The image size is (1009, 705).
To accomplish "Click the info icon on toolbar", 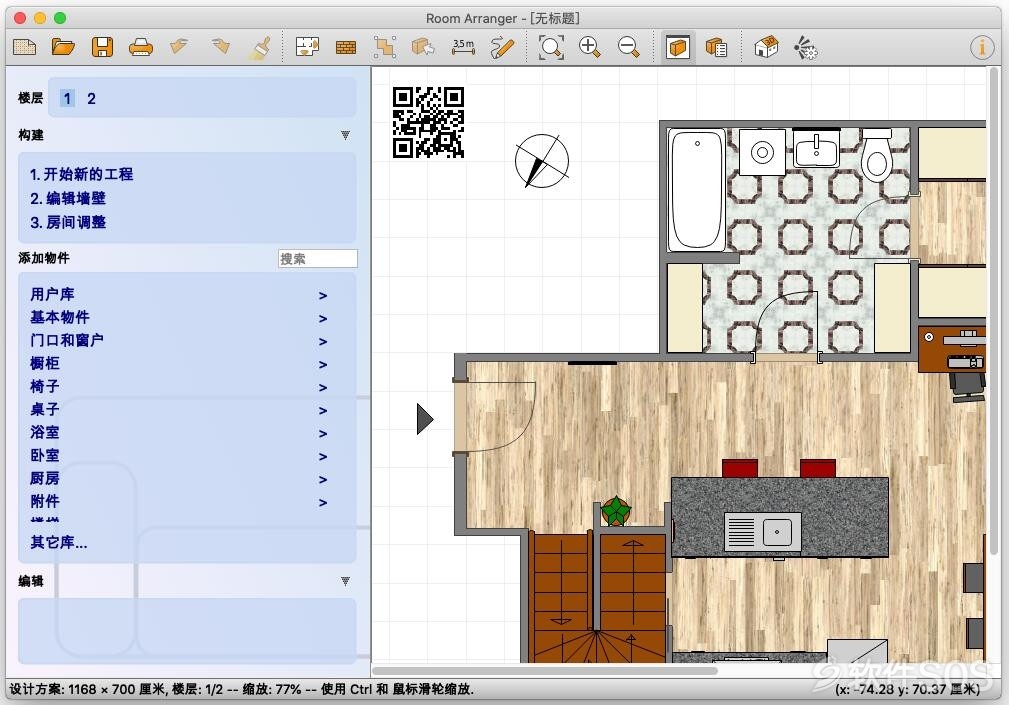I will pyautogui.click(x=982, y=47).
